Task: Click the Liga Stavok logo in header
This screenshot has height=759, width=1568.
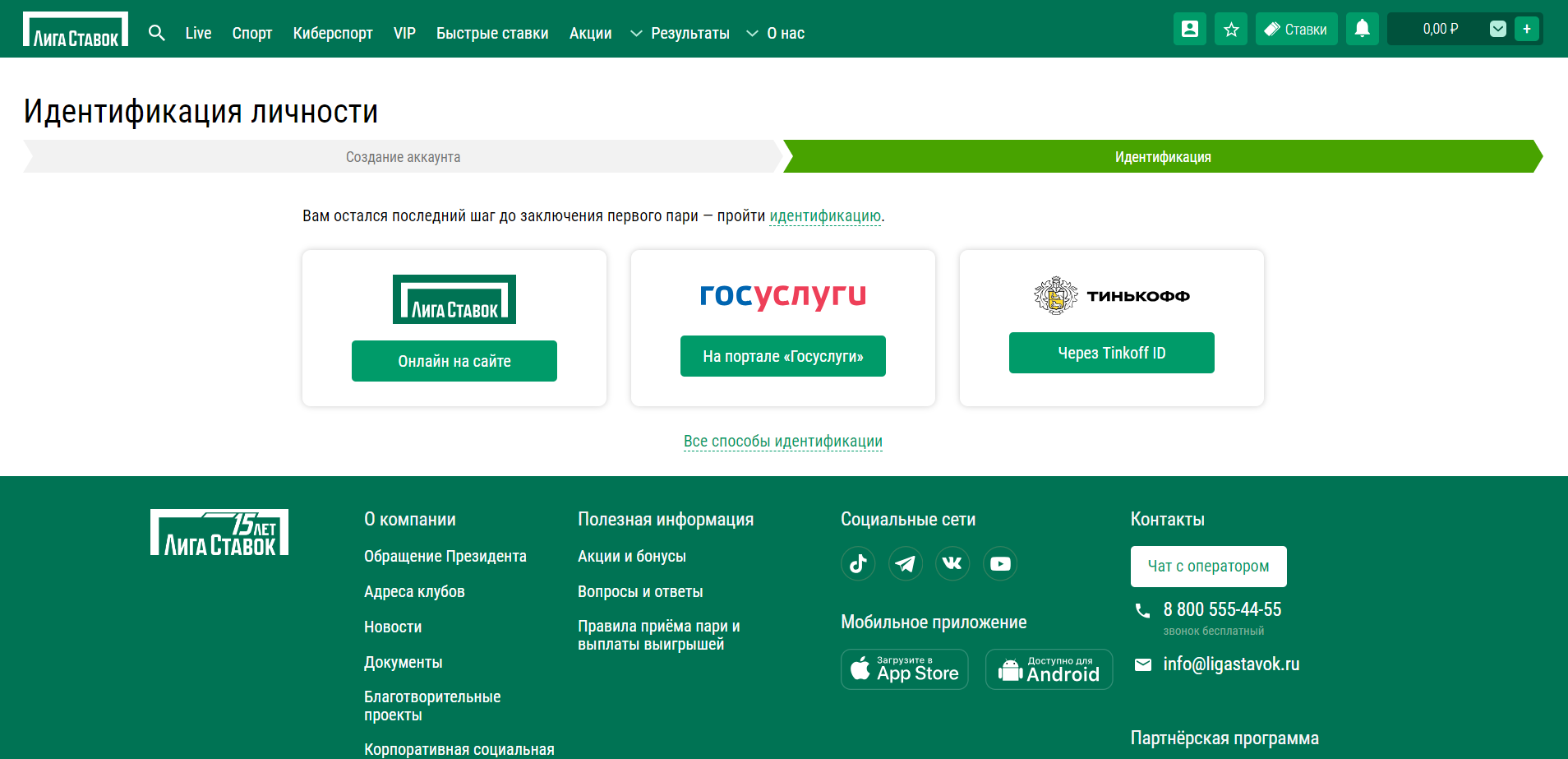Action: pyautogui.click(x=76, y=29)
